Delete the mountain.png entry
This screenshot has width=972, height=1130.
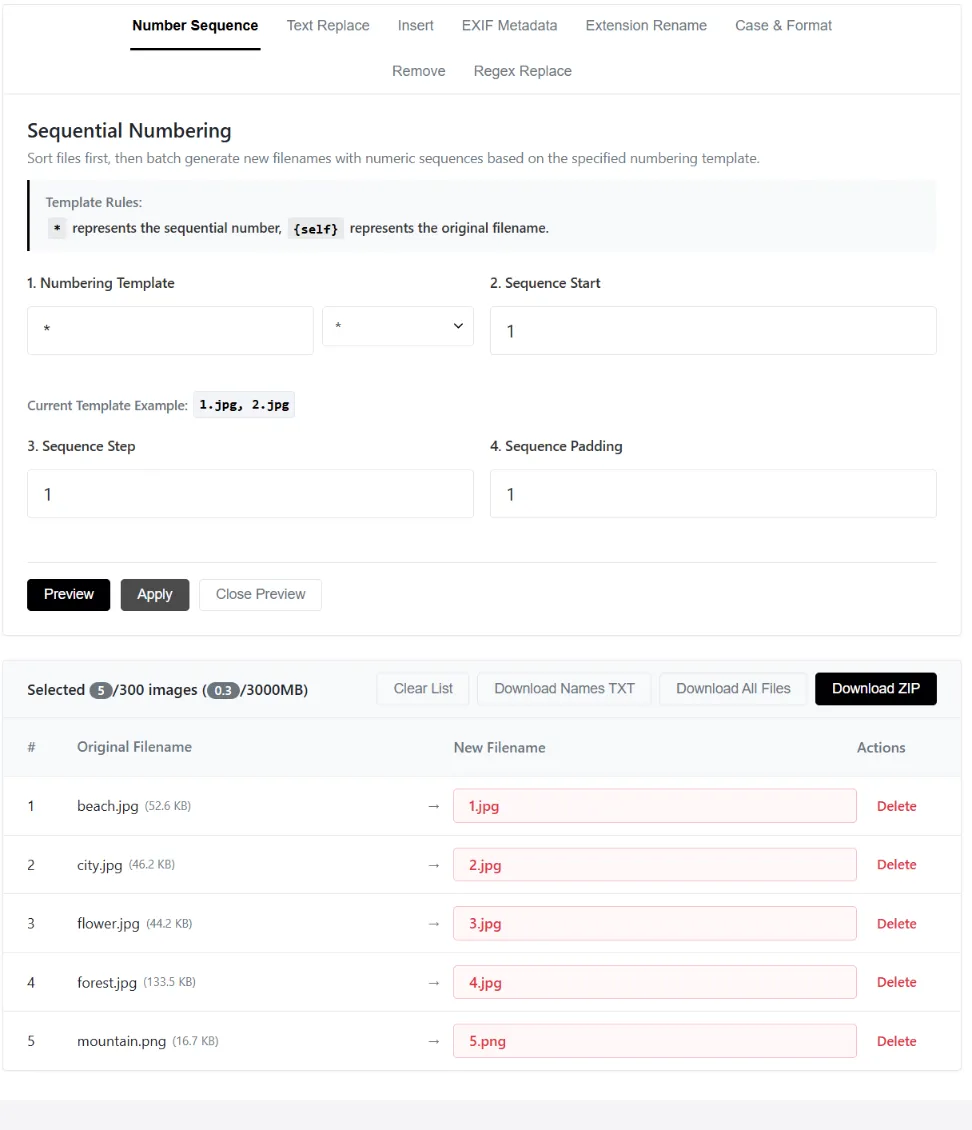coord(896,1041)
